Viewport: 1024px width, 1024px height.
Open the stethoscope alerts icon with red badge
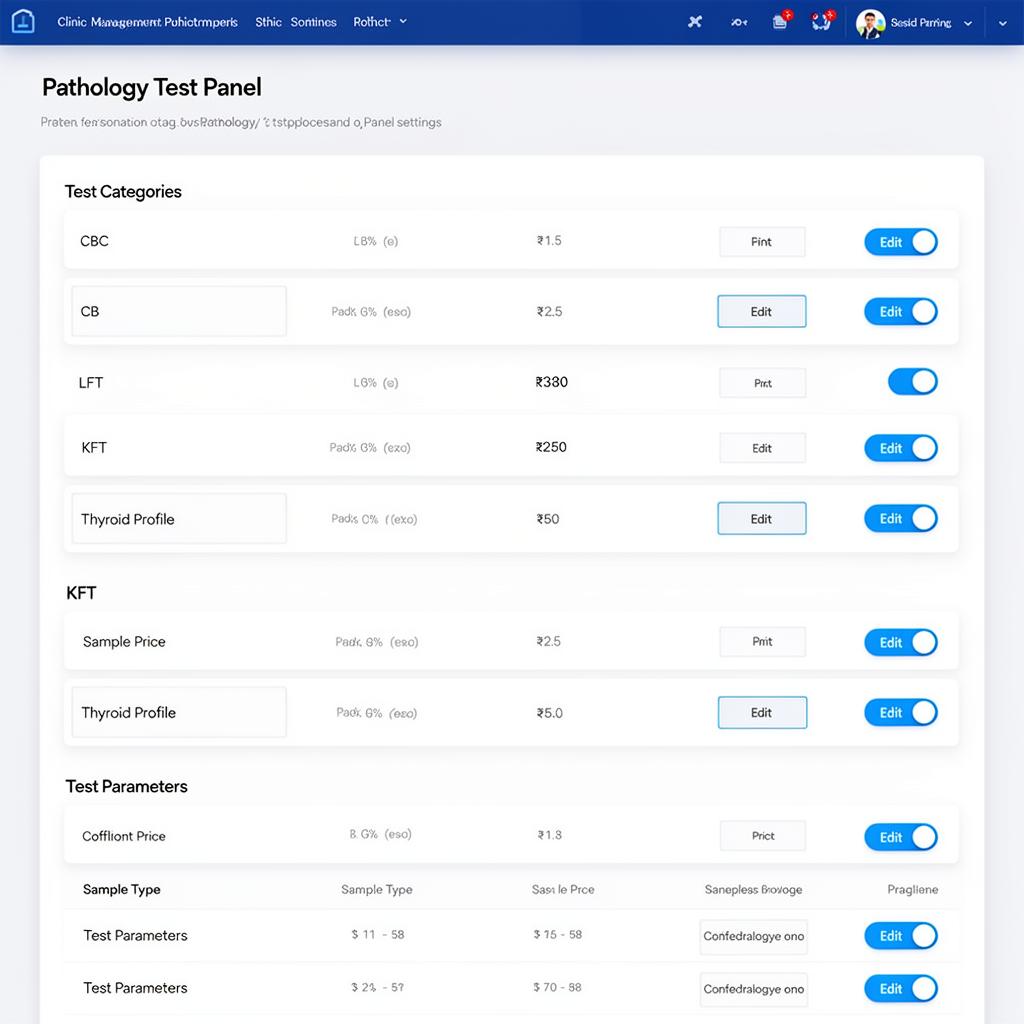[x=822, y=21]
